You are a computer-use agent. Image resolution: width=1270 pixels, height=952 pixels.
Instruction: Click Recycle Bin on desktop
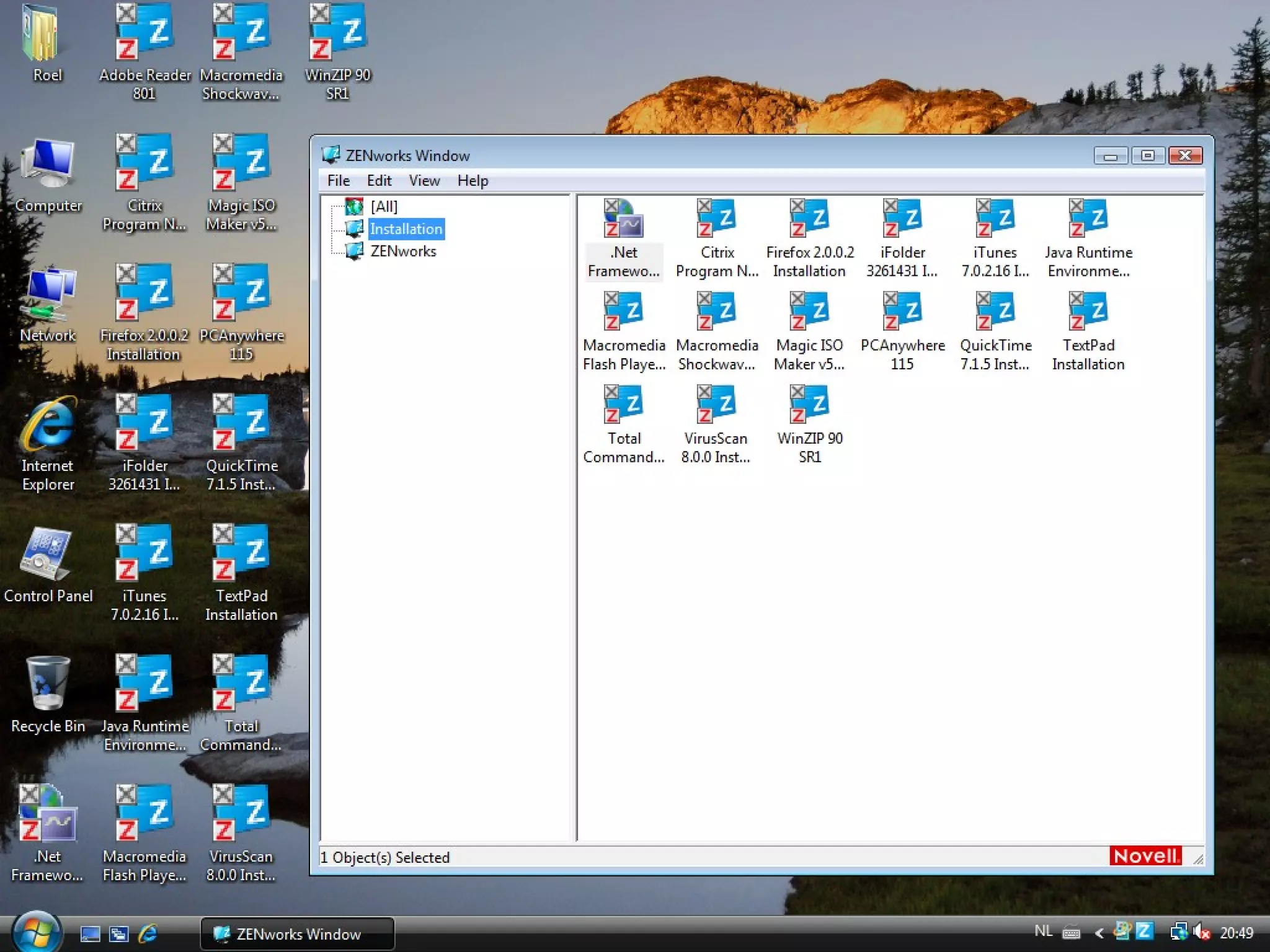click(48, 695)
